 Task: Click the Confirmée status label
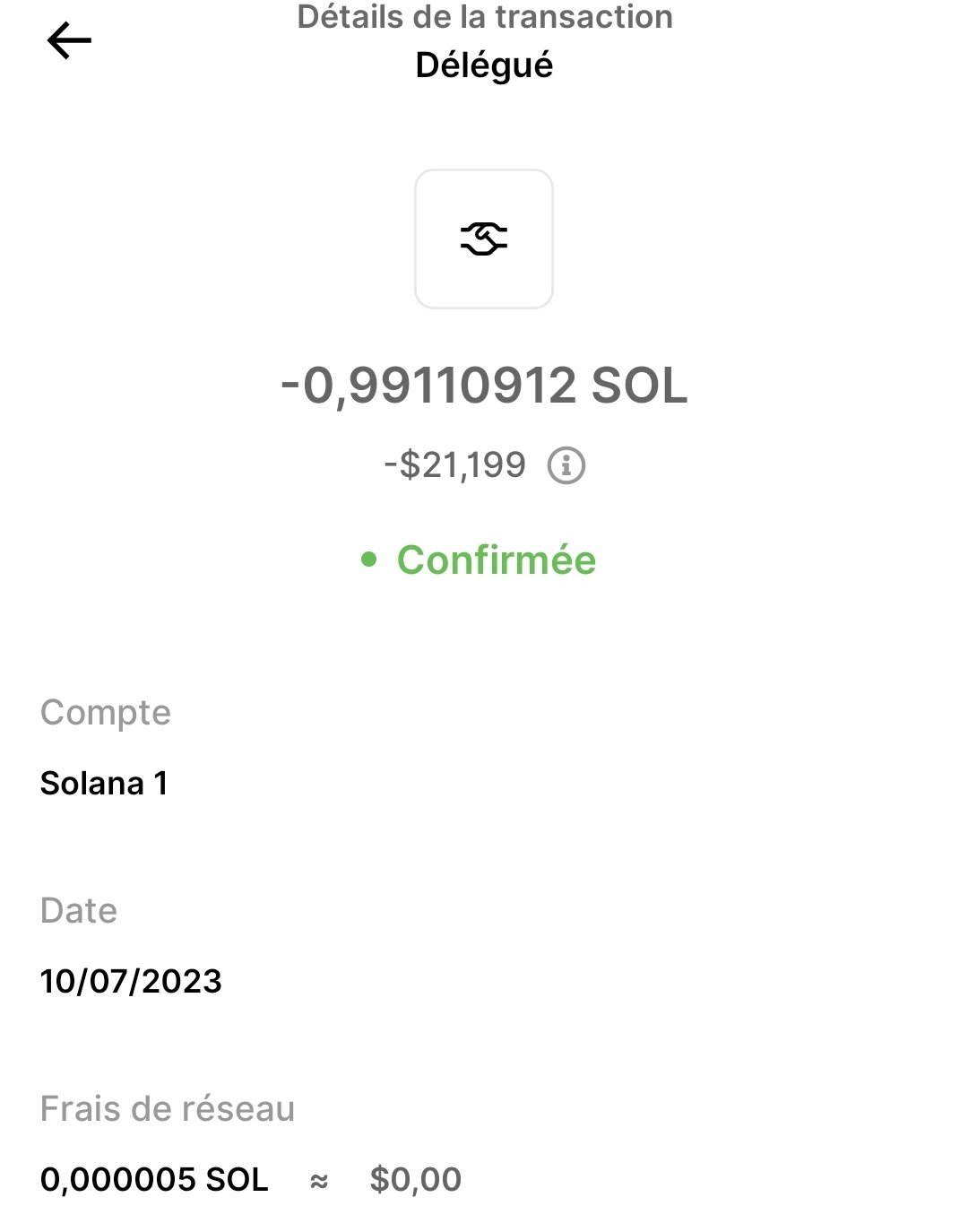(497, 560)
